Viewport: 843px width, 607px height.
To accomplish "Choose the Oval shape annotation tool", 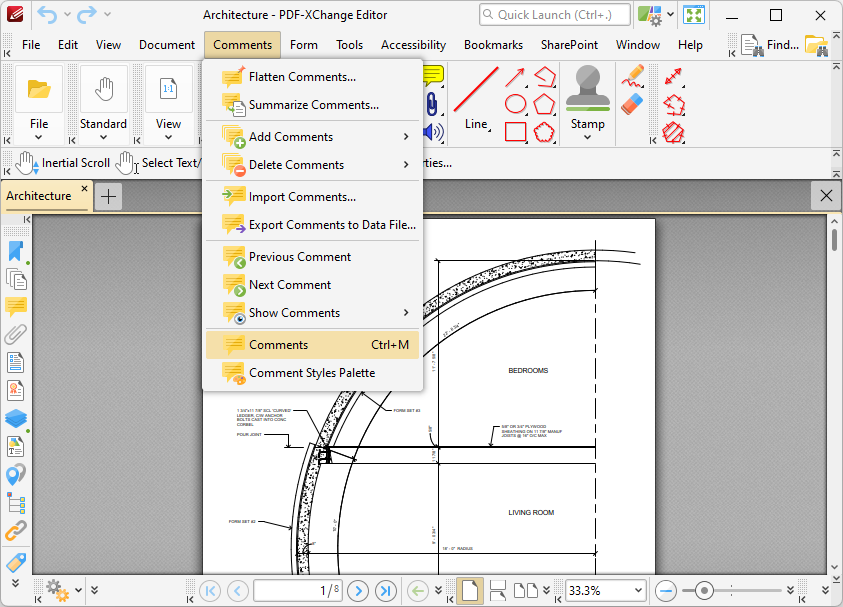I will (x=515, y=104).
